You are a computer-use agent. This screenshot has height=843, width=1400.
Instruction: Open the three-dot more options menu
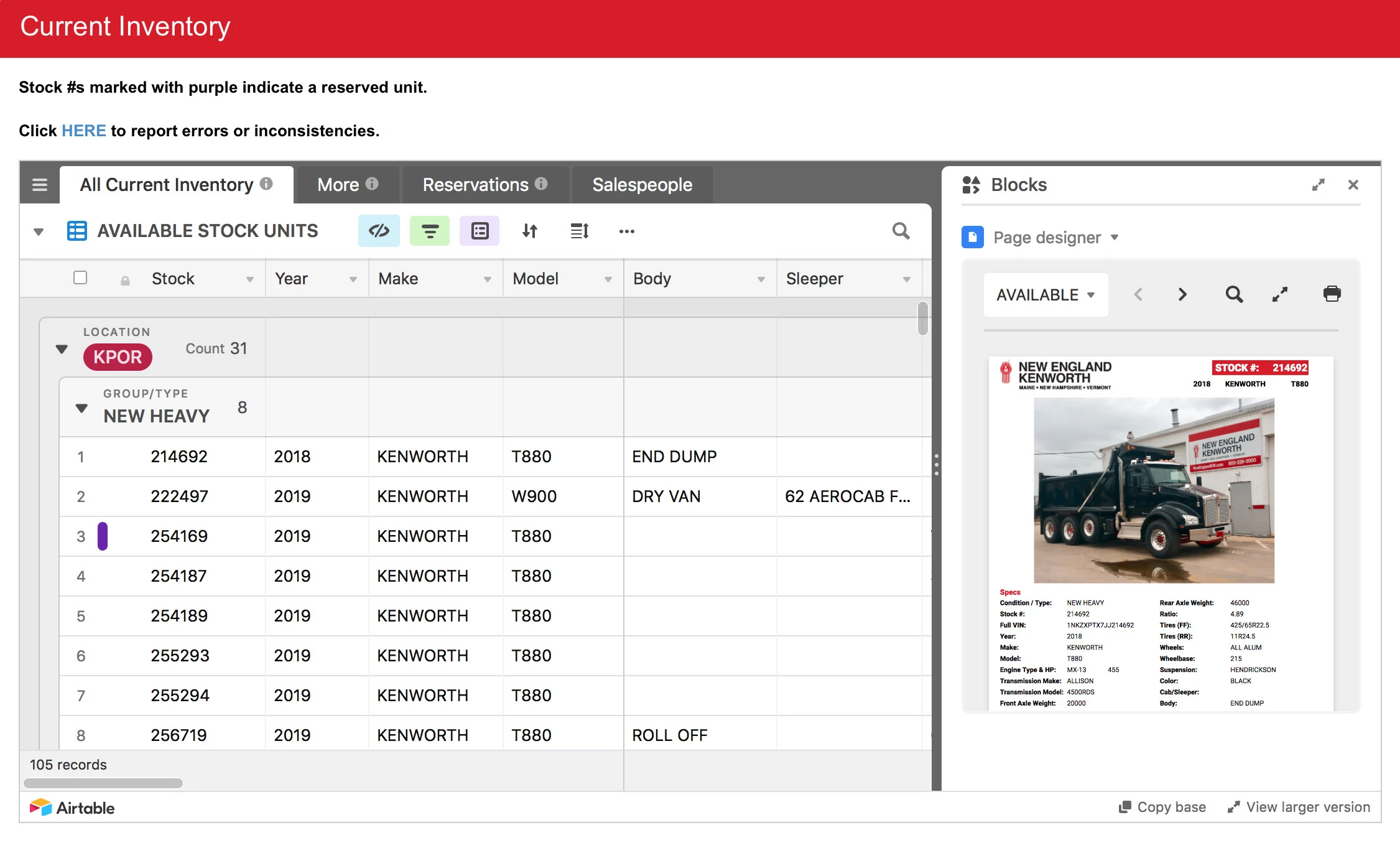[627, 231]
